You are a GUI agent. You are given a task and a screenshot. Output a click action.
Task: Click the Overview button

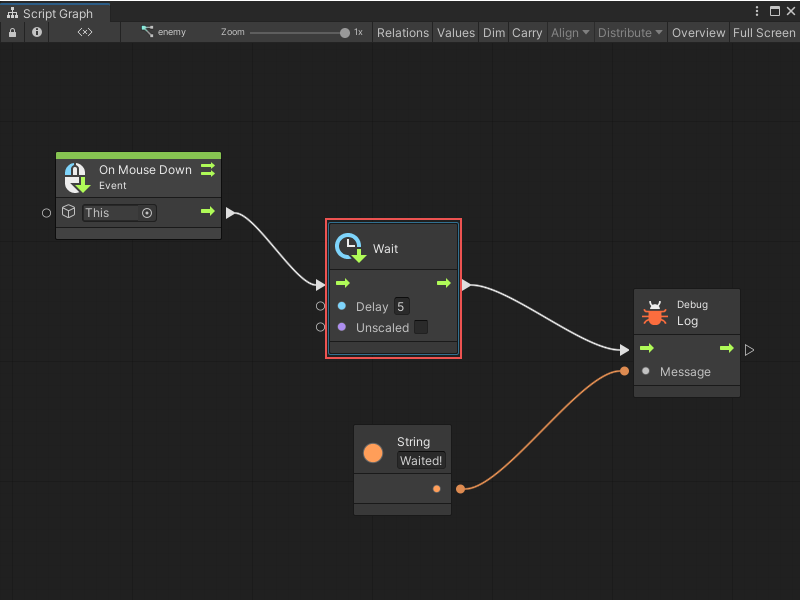coord(698,32)
